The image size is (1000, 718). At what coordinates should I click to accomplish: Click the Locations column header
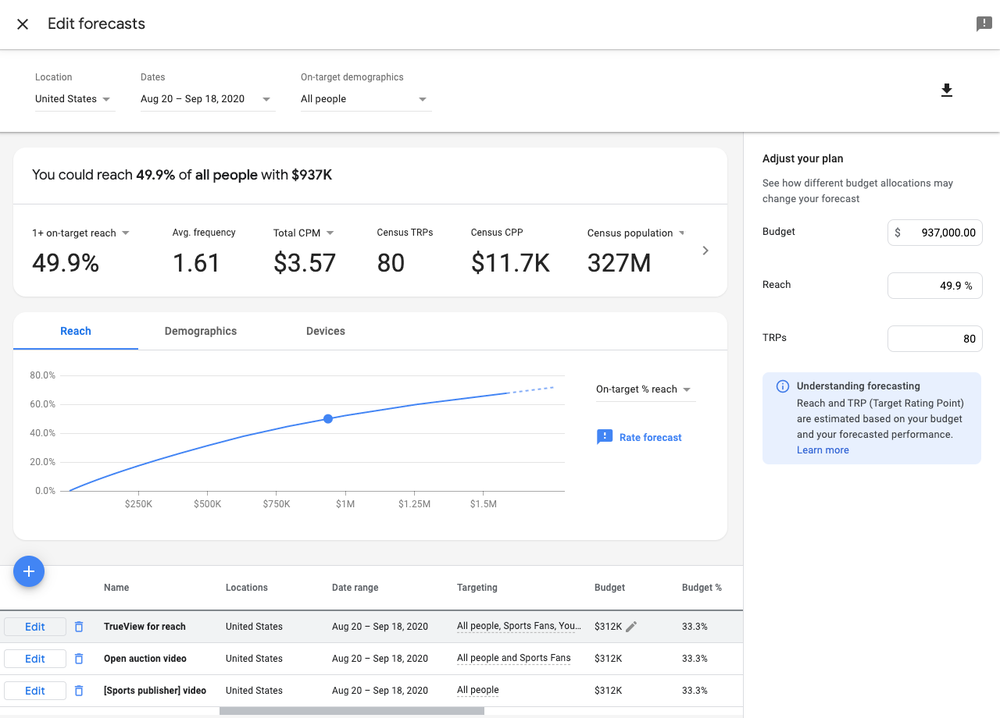(247, 587)
